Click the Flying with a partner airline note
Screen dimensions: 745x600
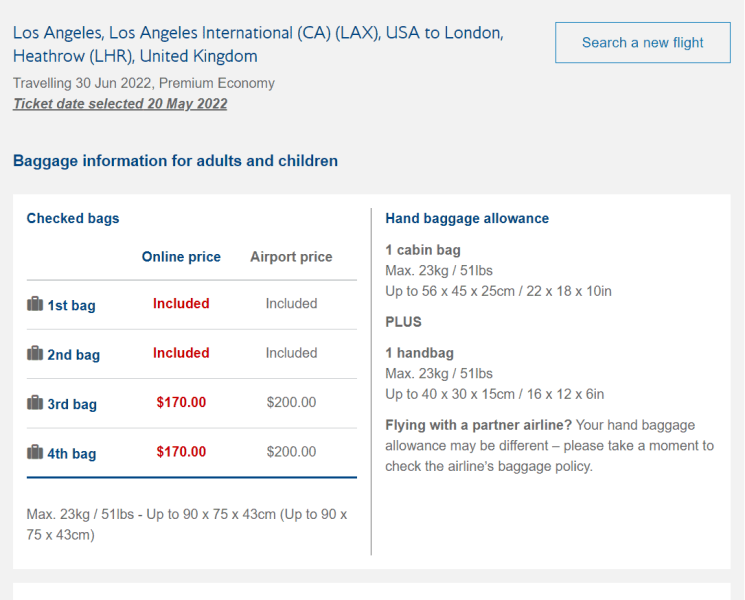550,446
